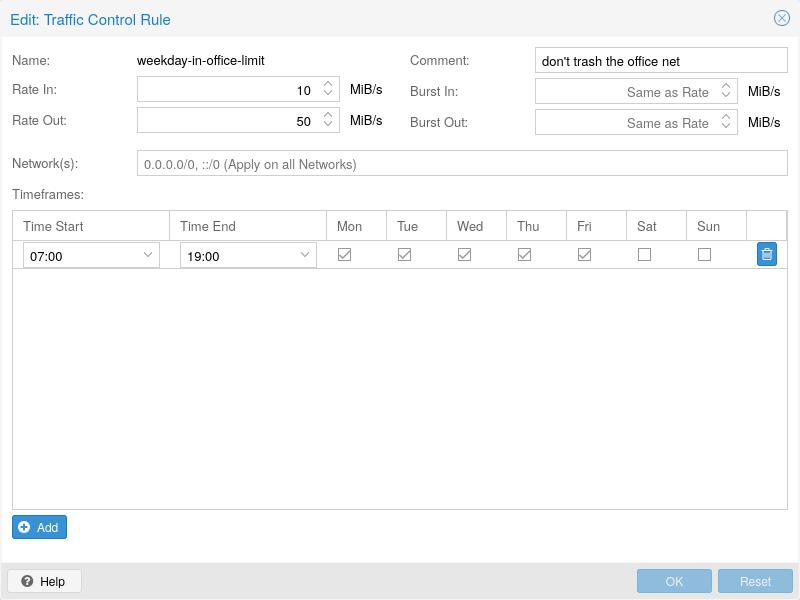
Task: Click into the Comment text field
Action: coord(661,61)
